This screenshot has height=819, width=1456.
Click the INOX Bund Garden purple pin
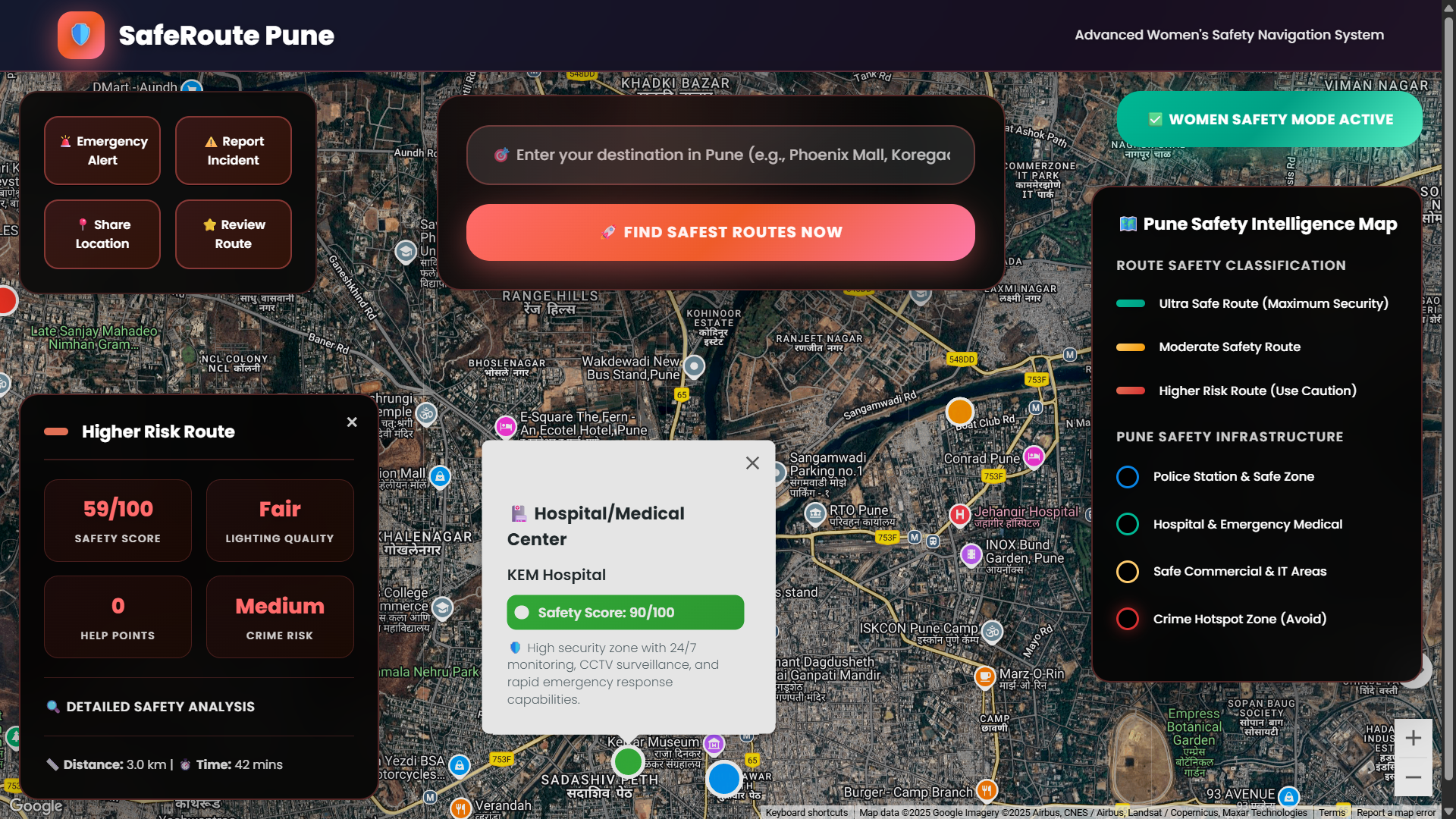click(x=971, y=554)
